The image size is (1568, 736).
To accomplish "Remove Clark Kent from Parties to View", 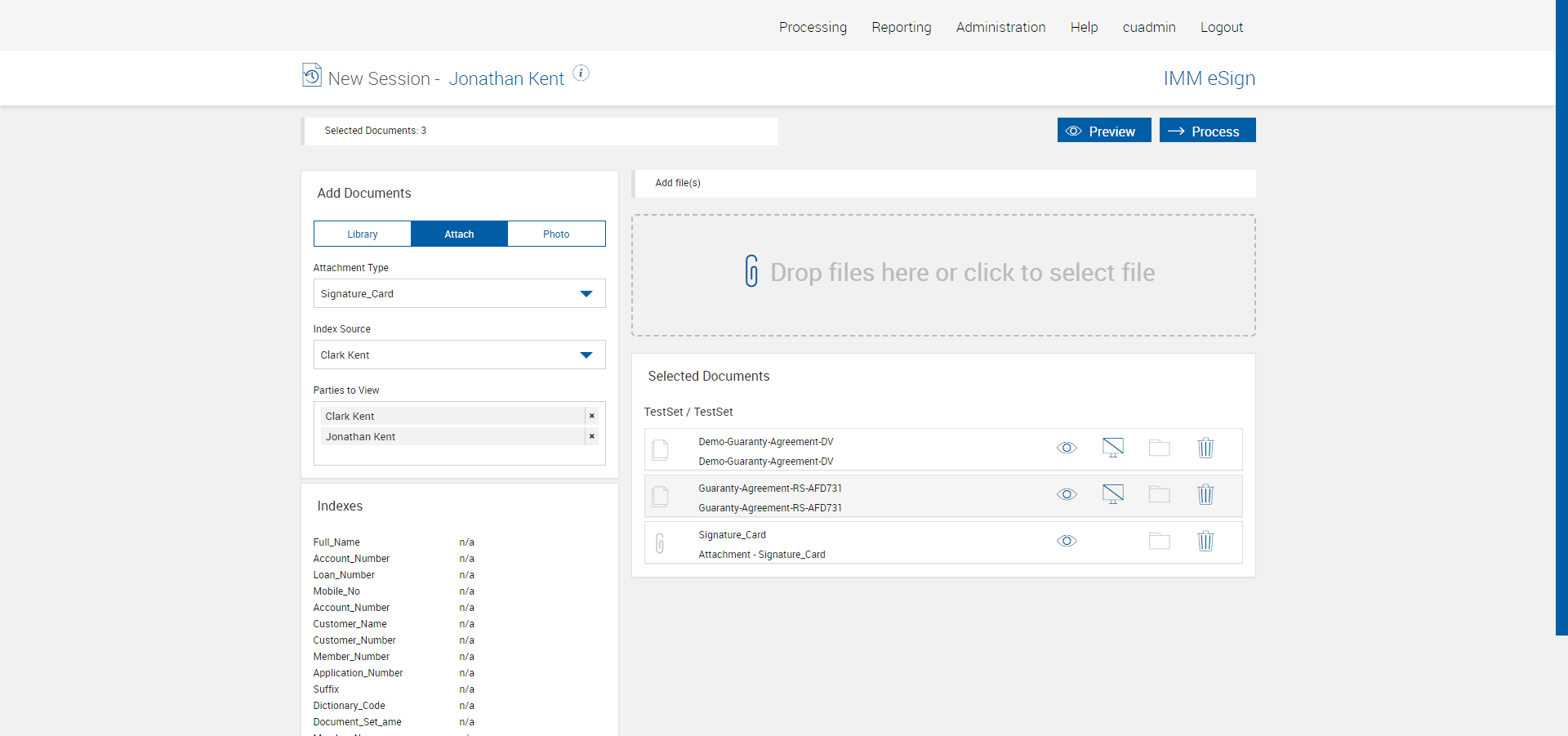I will 591,416.
